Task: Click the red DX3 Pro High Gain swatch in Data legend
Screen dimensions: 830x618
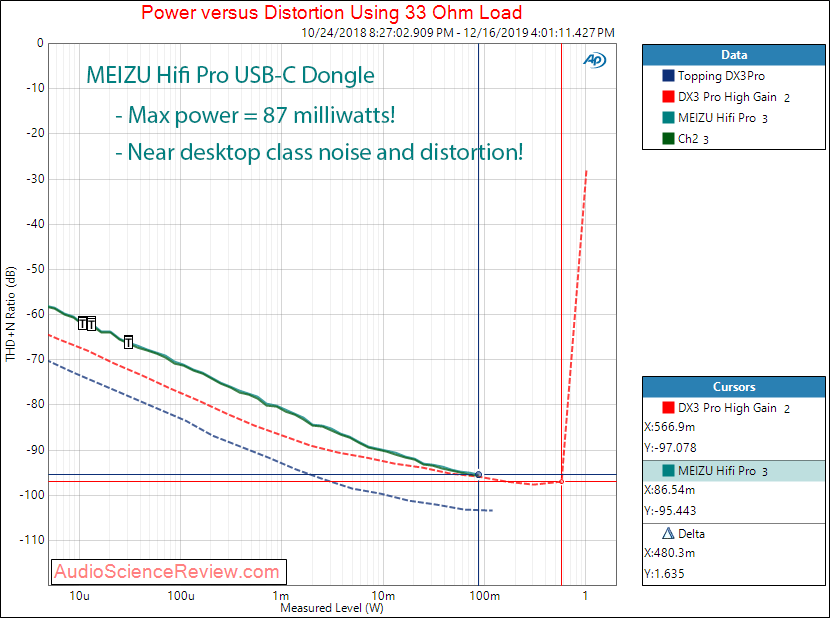Action: click(x=668, y=97)
